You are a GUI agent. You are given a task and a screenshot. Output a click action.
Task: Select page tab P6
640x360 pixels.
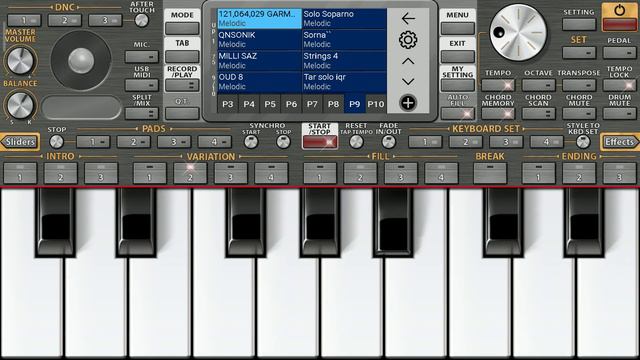(x=291, y=104)
